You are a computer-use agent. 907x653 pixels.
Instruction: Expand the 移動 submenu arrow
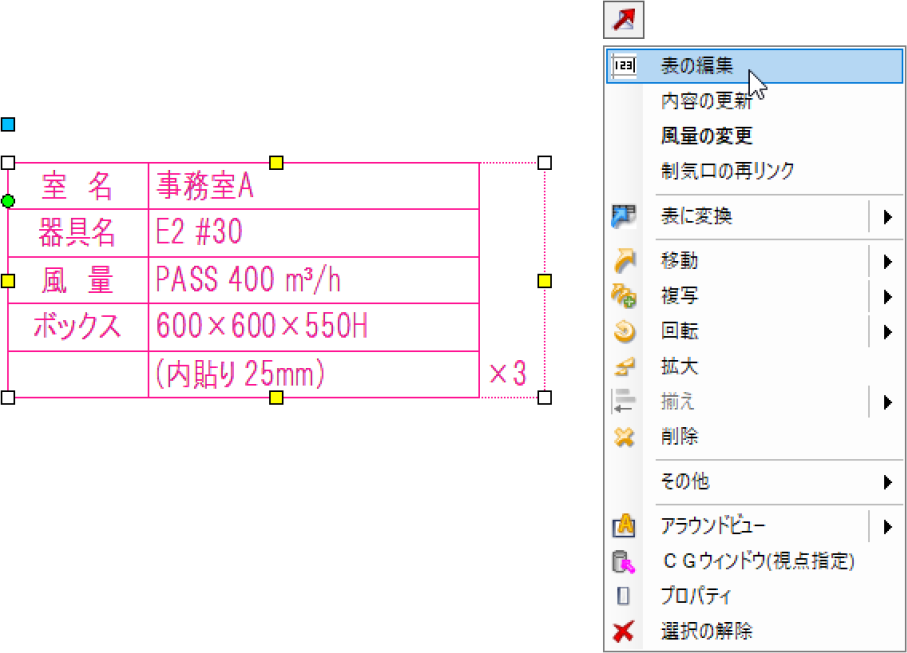point(887,261)
